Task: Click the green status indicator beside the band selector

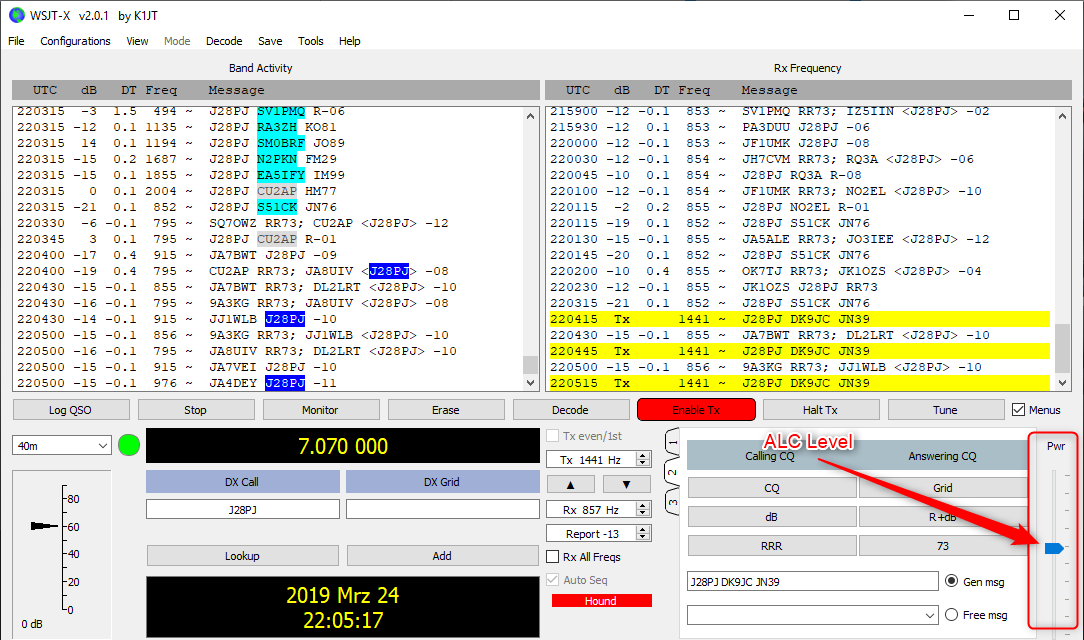Action: [129, 446]
